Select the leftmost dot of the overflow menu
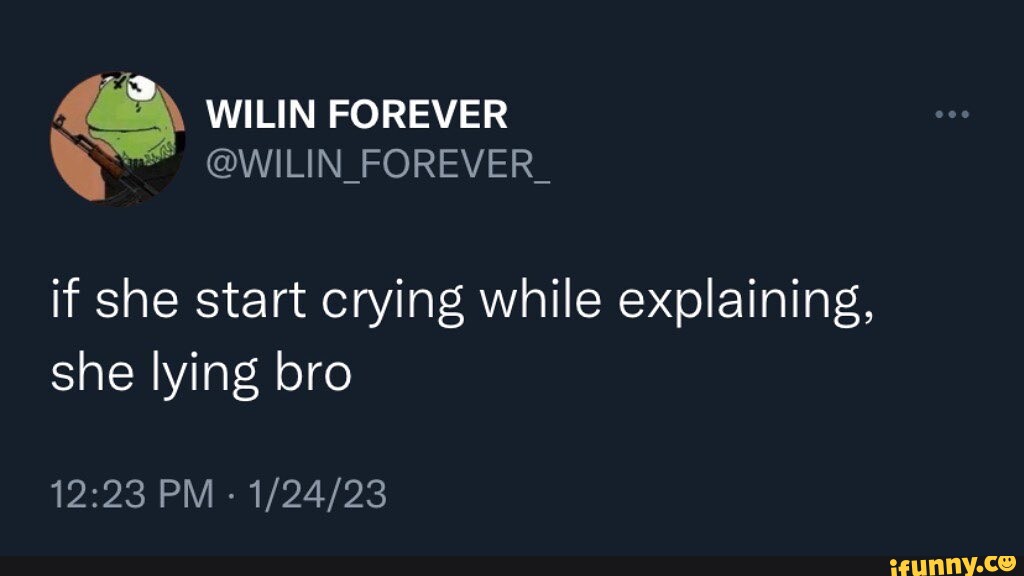The height and width of the screenshot is (576, 1024). click(x=938, y=113)
